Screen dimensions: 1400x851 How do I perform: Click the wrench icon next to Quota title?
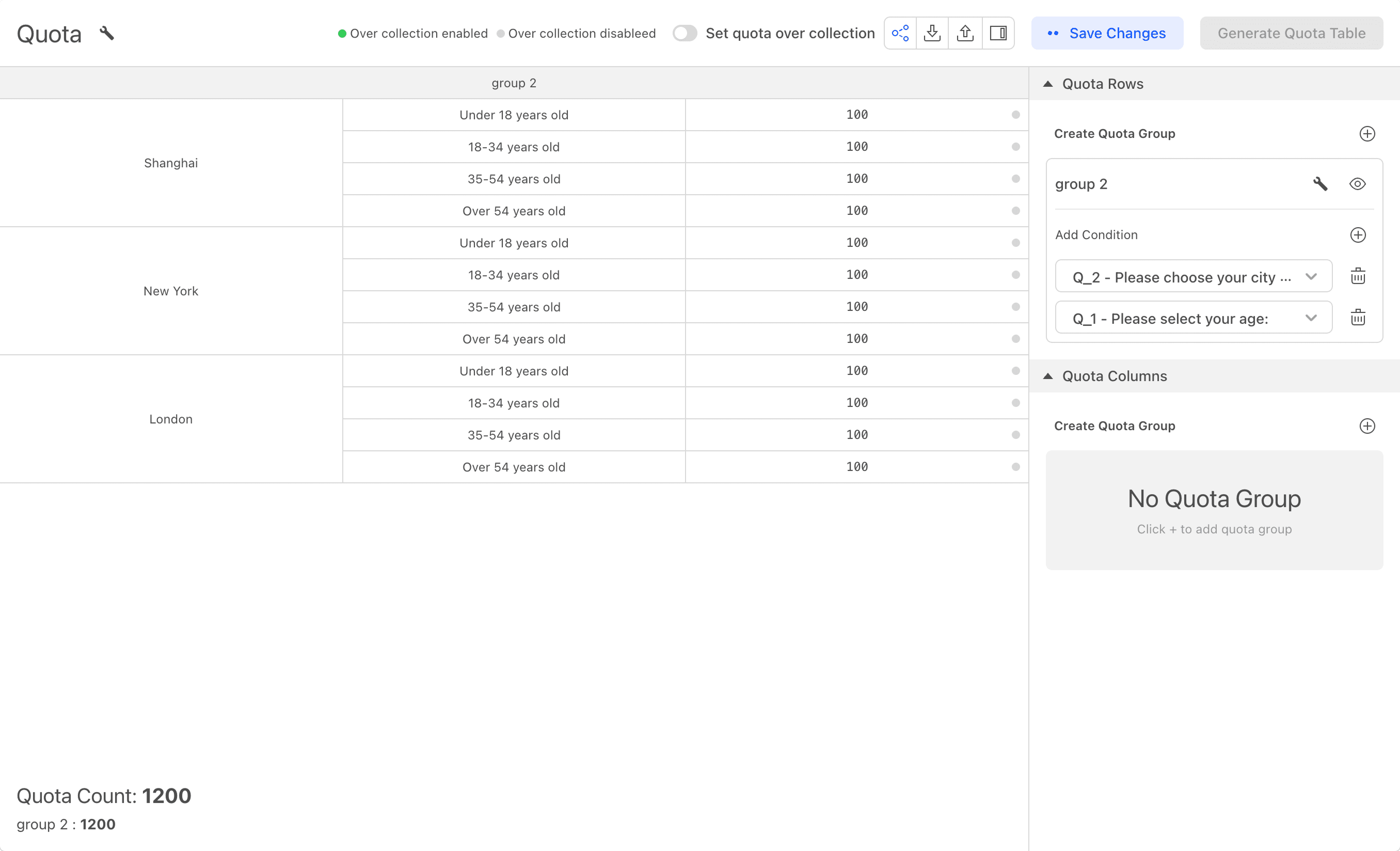(107, 33)
